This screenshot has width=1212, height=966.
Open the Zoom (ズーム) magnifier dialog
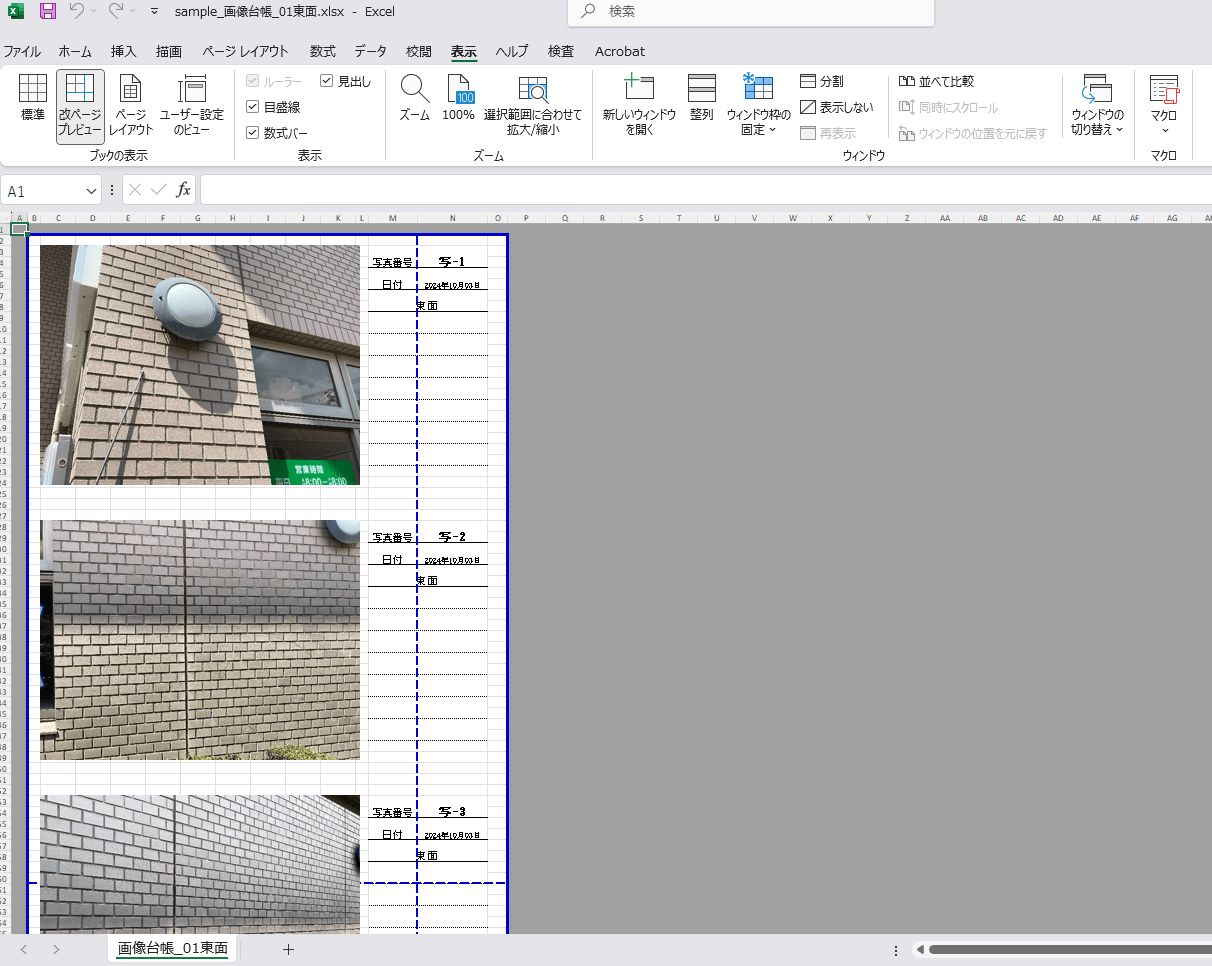tap(414, 100)
